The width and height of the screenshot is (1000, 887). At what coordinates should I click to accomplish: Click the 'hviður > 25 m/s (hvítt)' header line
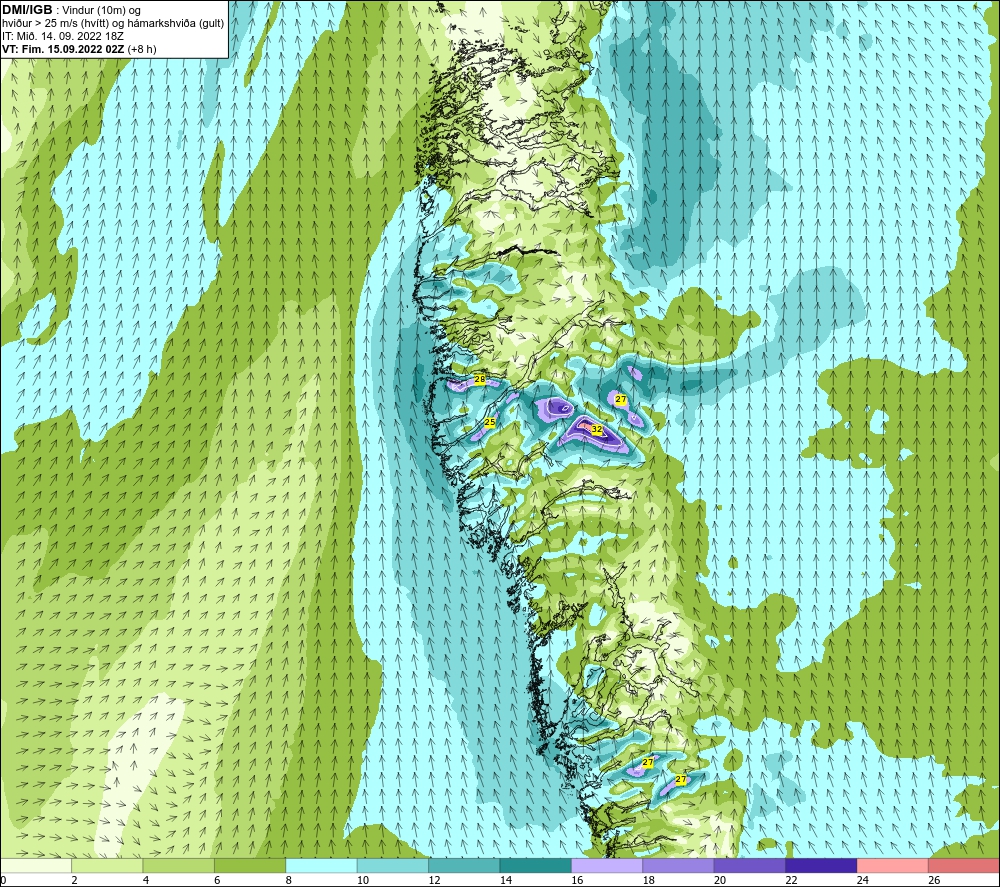113,24
